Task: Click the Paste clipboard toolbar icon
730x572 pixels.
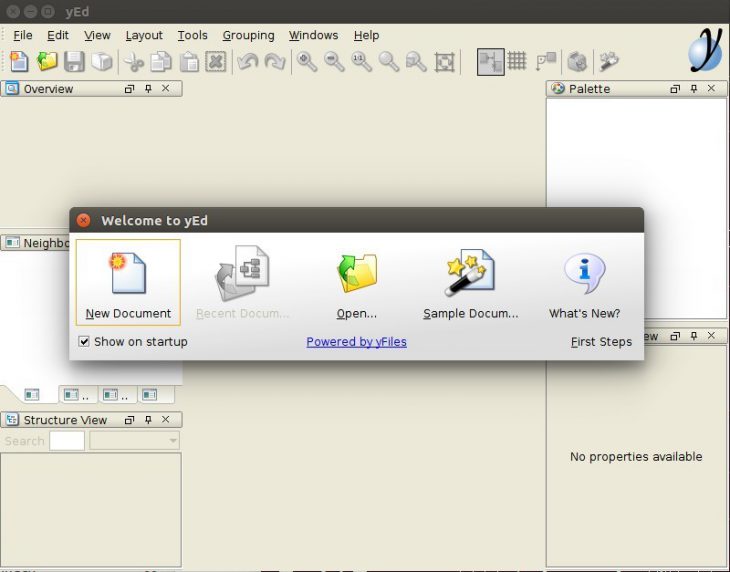Action: coord(189,61)
